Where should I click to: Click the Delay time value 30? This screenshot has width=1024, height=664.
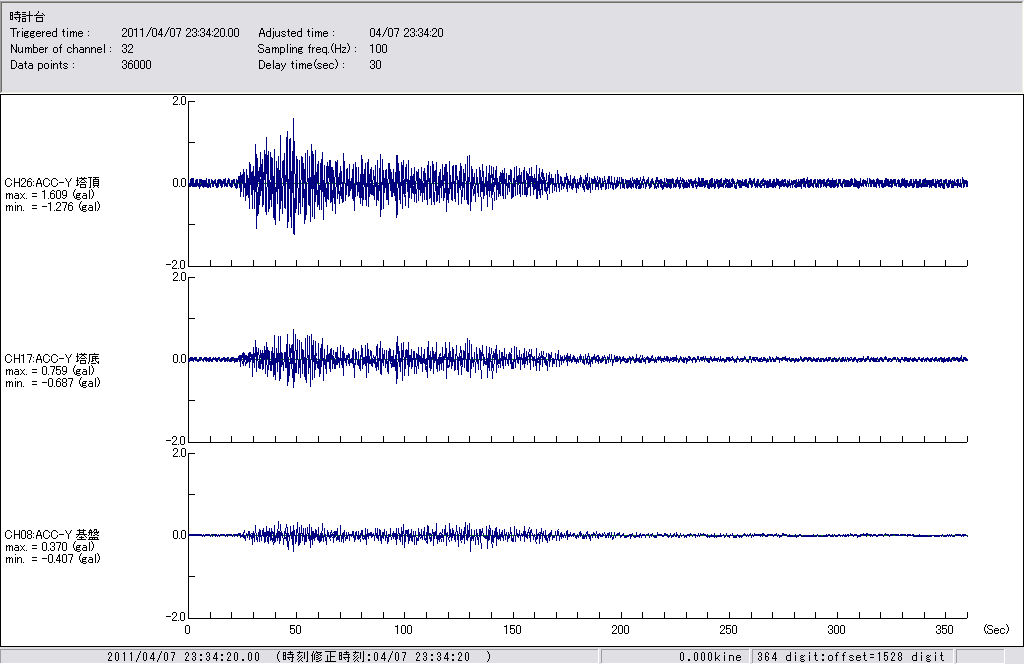tap(375, 65)
